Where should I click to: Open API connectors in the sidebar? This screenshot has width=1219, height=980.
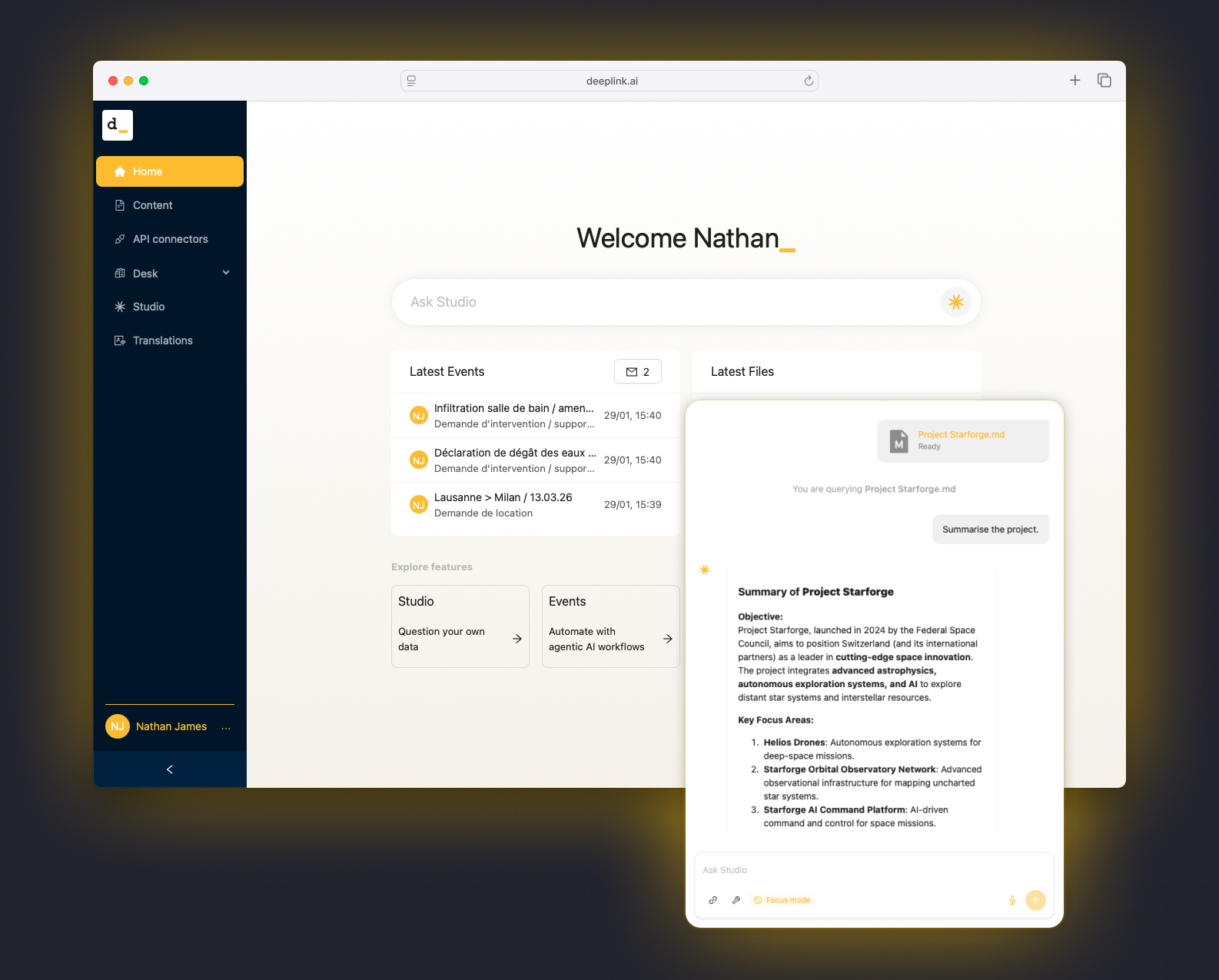(x=170, y=239)
